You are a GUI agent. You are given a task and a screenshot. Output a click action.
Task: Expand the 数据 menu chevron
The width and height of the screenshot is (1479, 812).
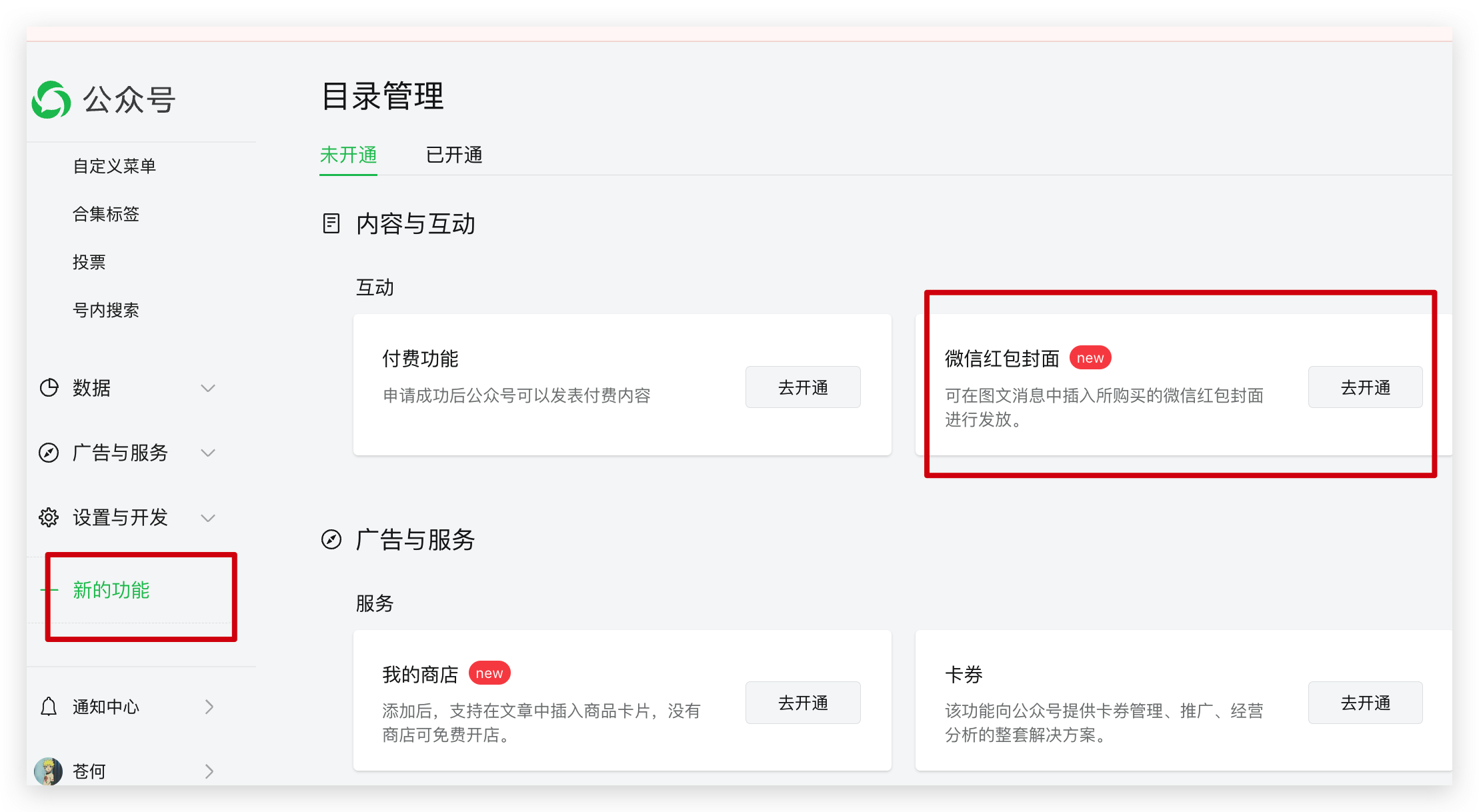[x=208, y=388]
